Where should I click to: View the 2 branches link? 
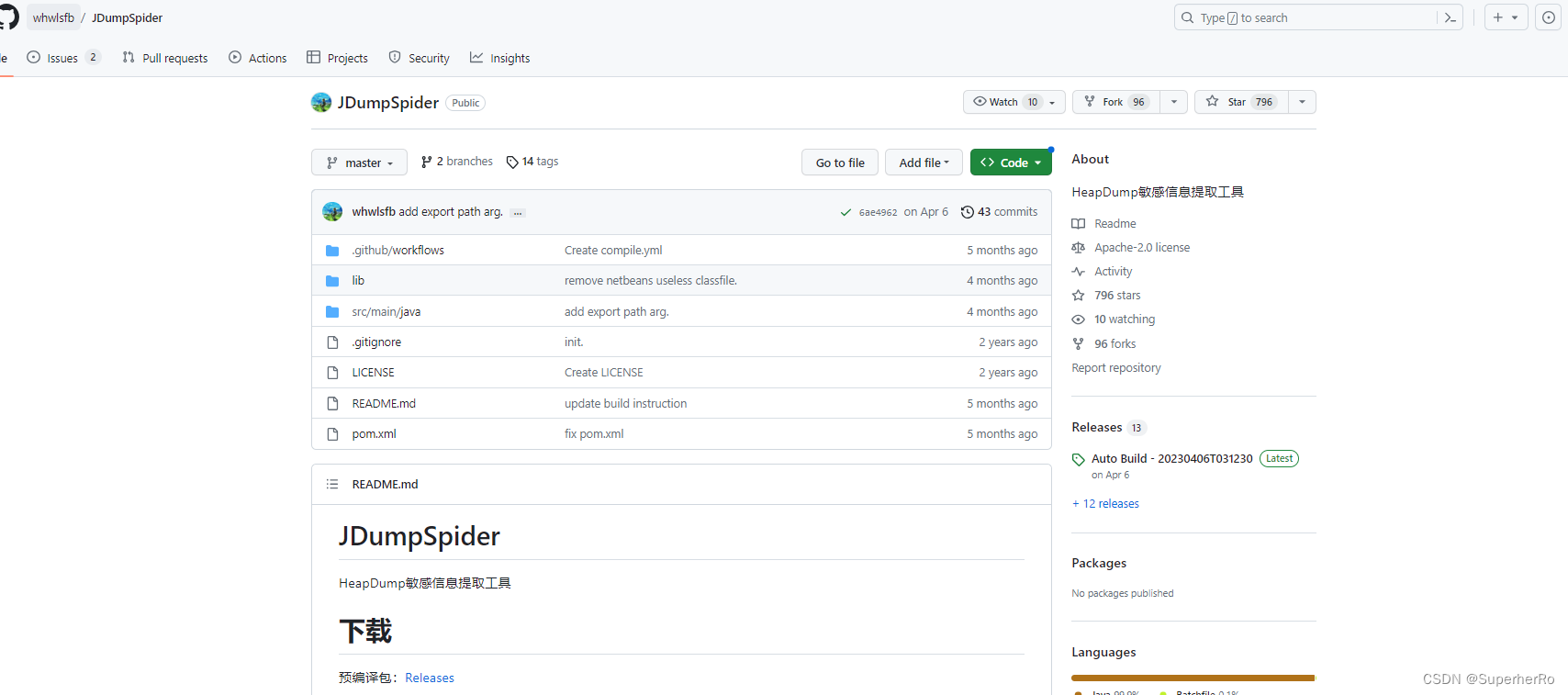[x=457, y=162]
